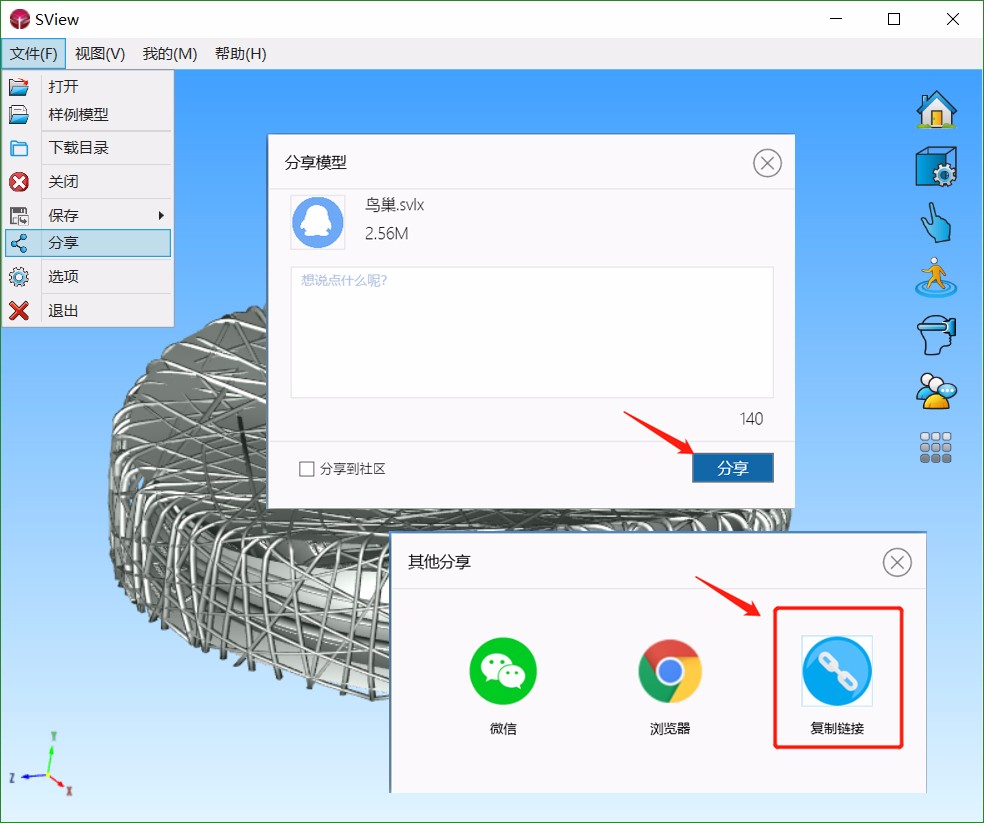Image resolution: width=984 pixels, height=823 pixels.
Task: Click the Home house icon in the right toolbar
Action: [936, 110]
